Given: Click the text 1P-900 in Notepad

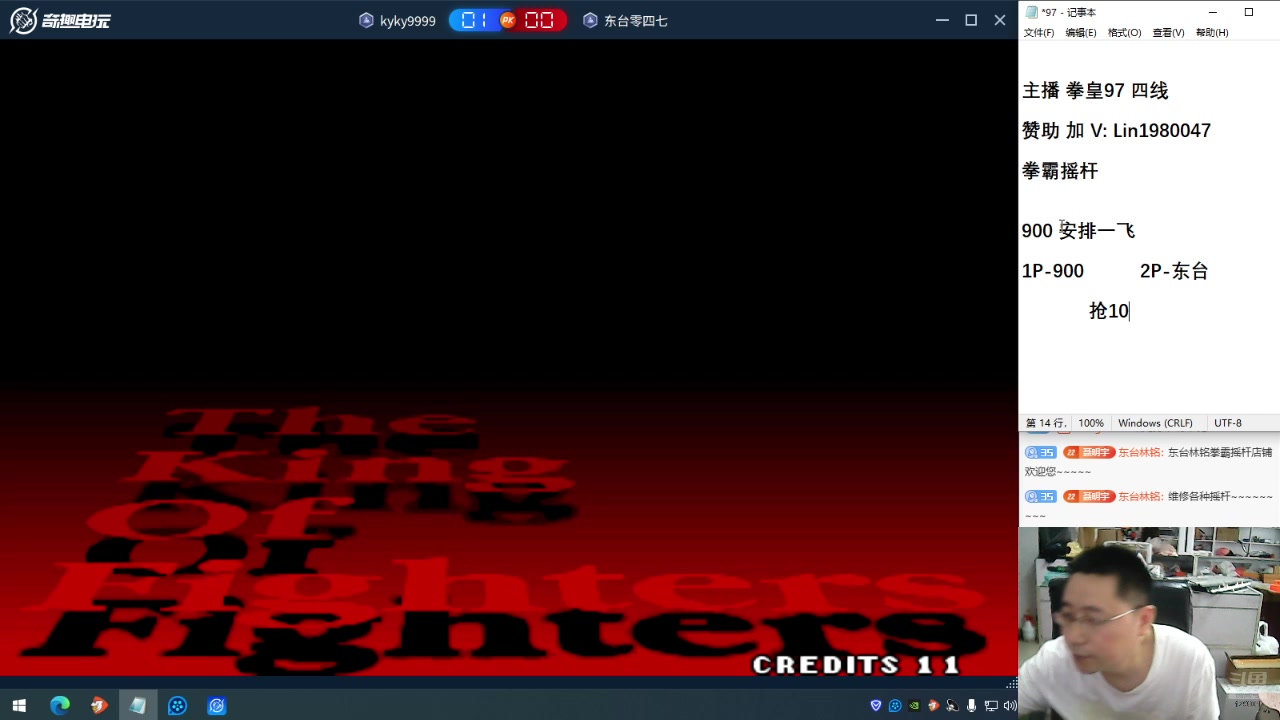Looking at the screenshot, I should pyautogui.click(x=1053, y=271).
